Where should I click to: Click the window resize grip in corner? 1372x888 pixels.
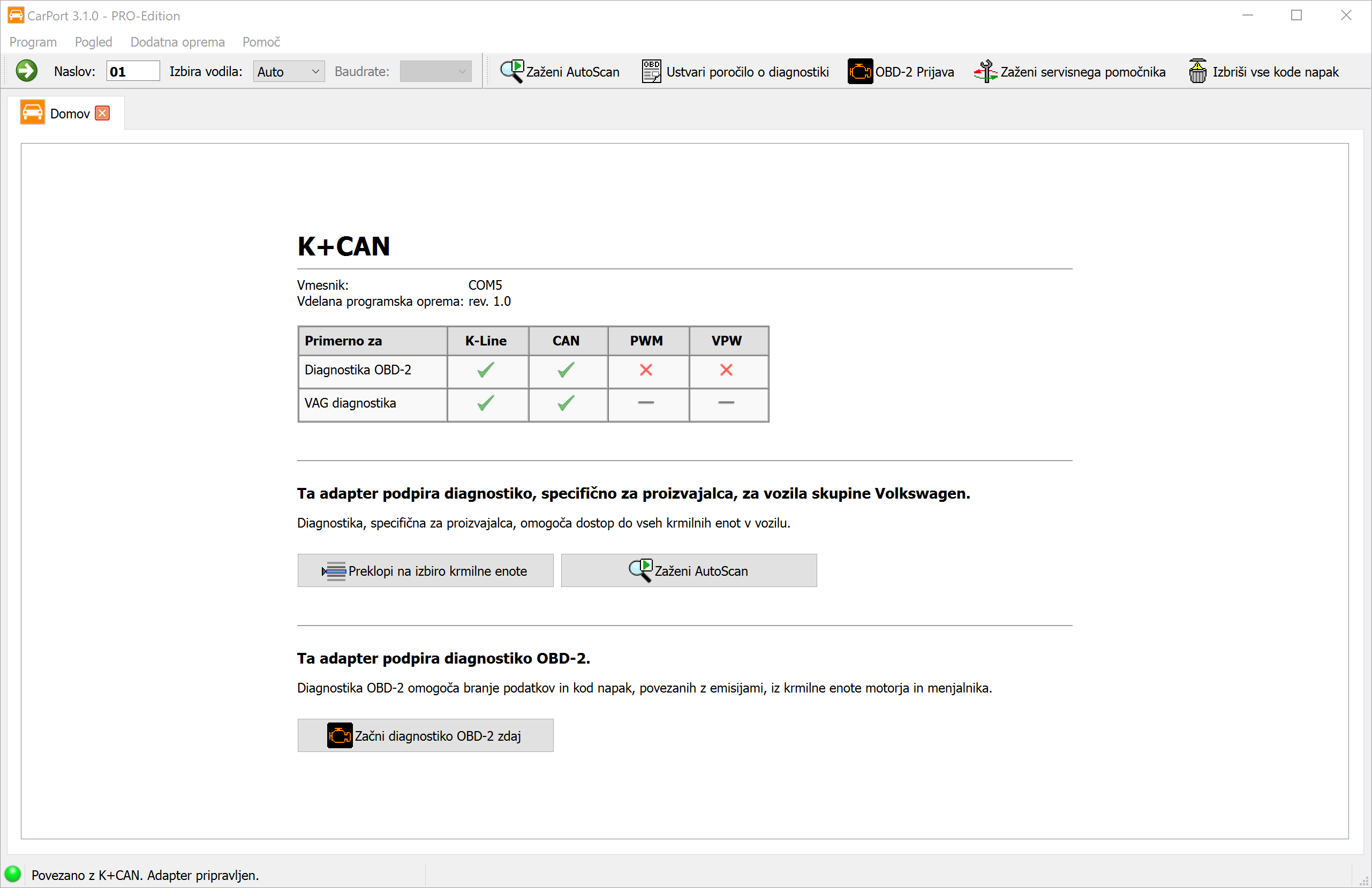coord(1364,881)
